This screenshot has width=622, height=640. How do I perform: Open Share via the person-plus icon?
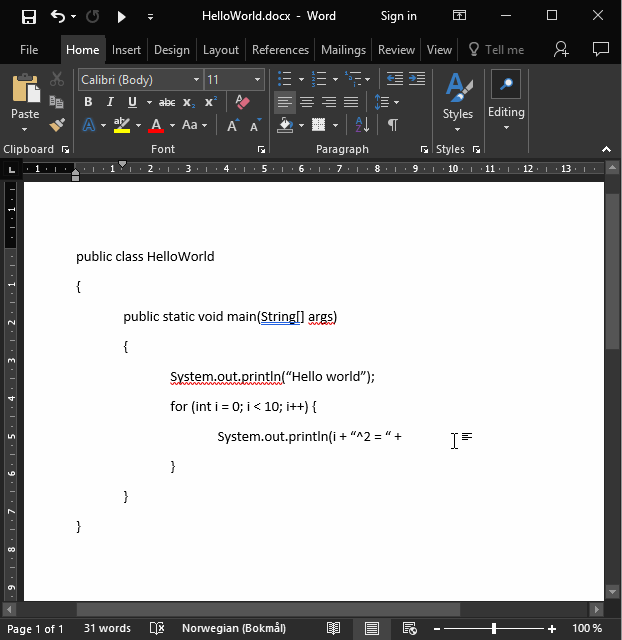click(x=561, y=49)
